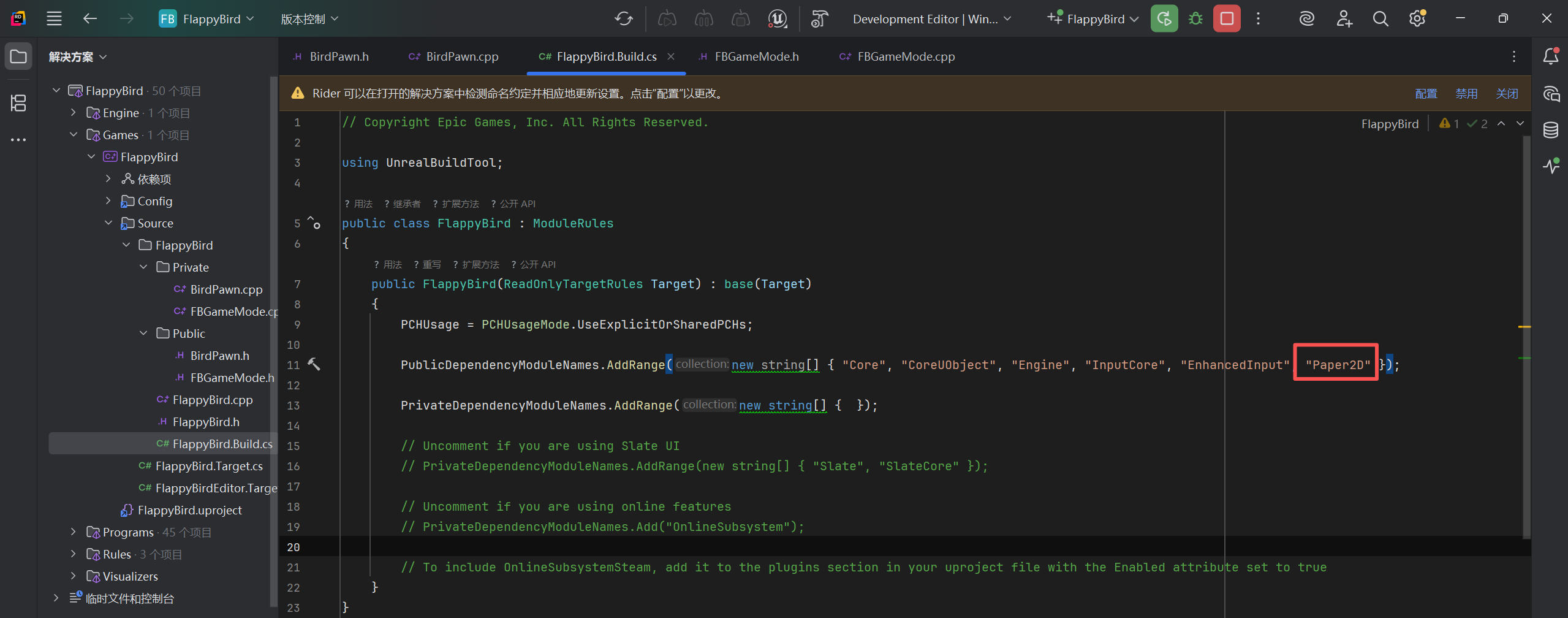Open Search Everywhere magnifier
The image size is (1568, 618).
point(1381,18)
